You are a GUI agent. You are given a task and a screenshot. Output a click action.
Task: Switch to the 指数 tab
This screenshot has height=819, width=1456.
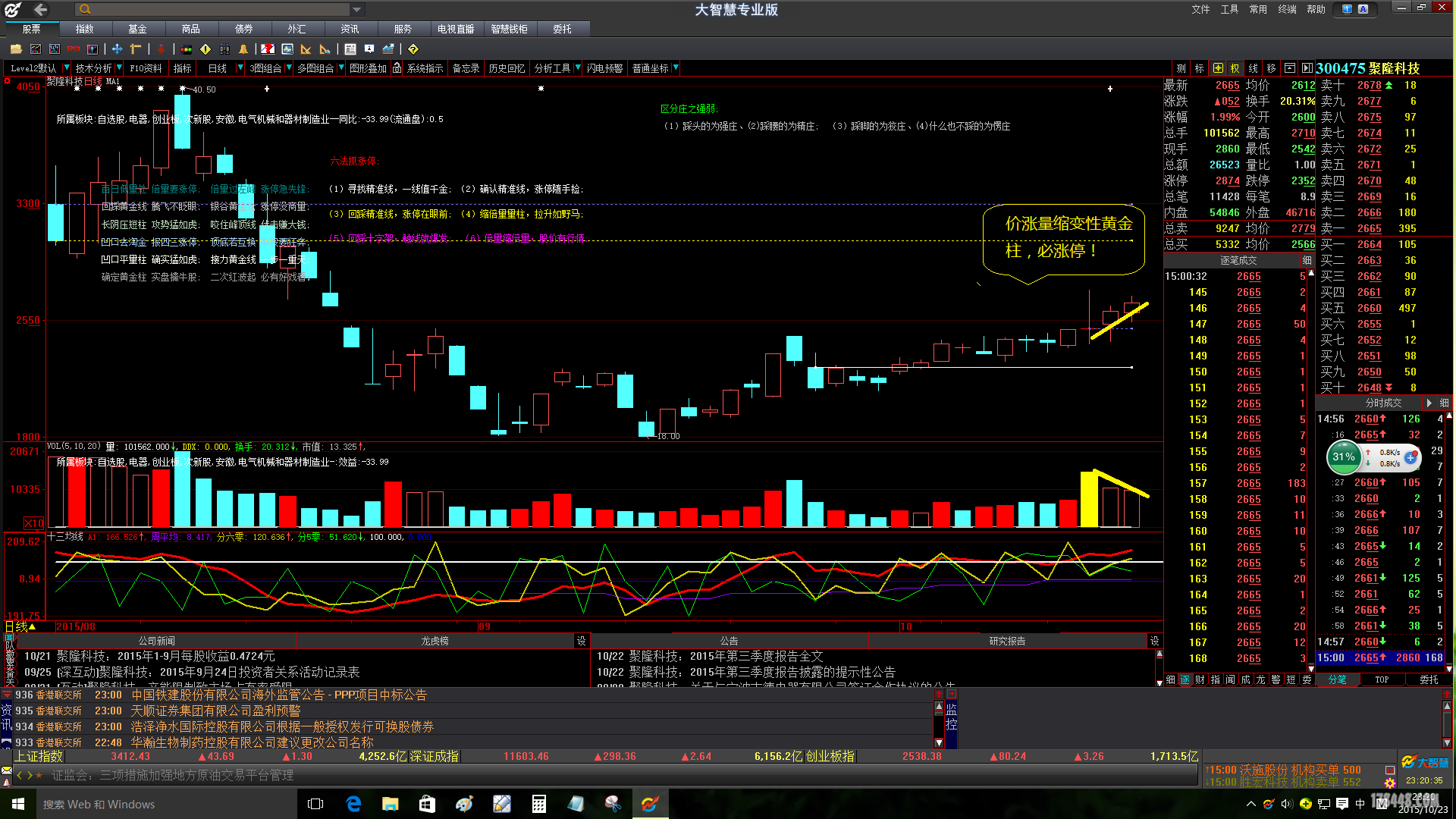pos(85,29)
